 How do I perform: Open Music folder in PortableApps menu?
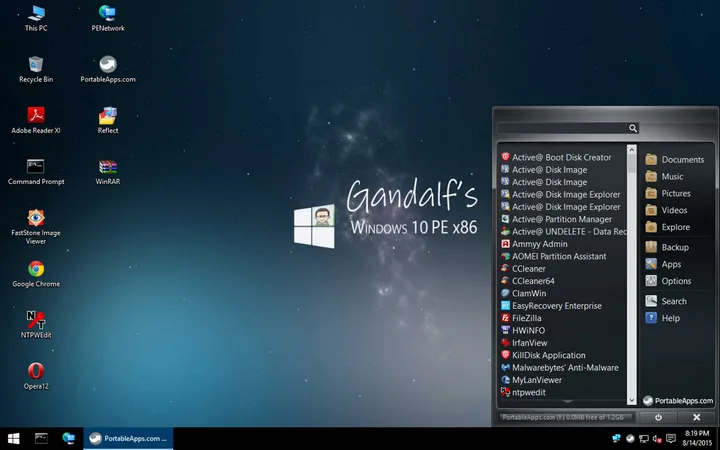(664, 176)
